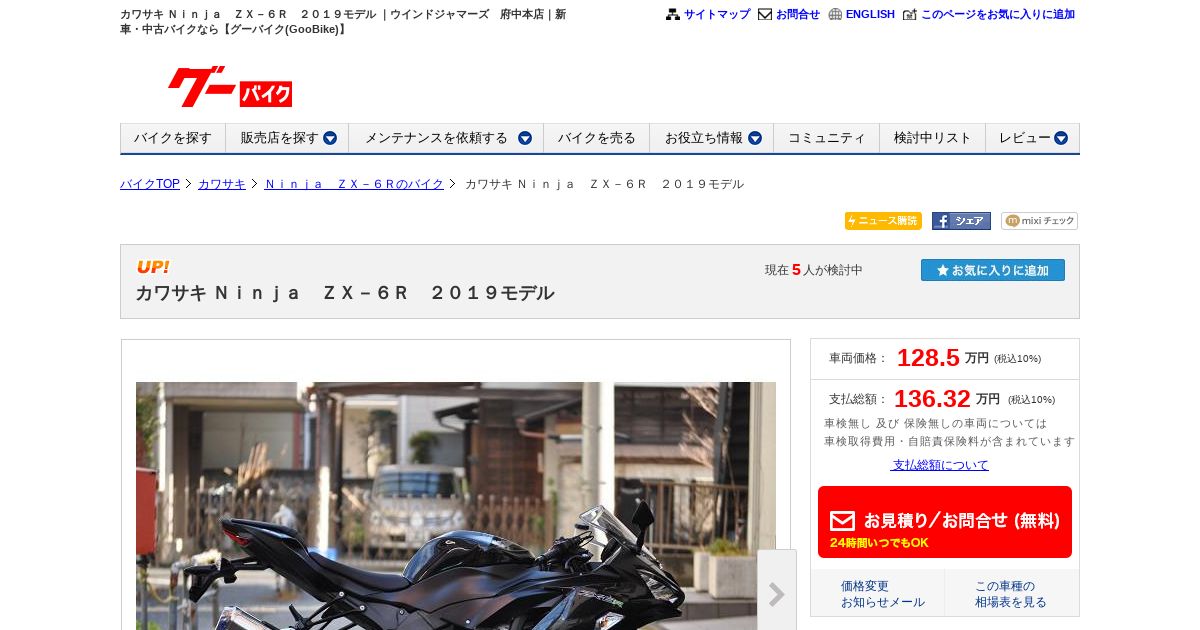Open the バイクを探す menu
The height and width of the screenshot is (630, 1200).
(x=173, y=138)
